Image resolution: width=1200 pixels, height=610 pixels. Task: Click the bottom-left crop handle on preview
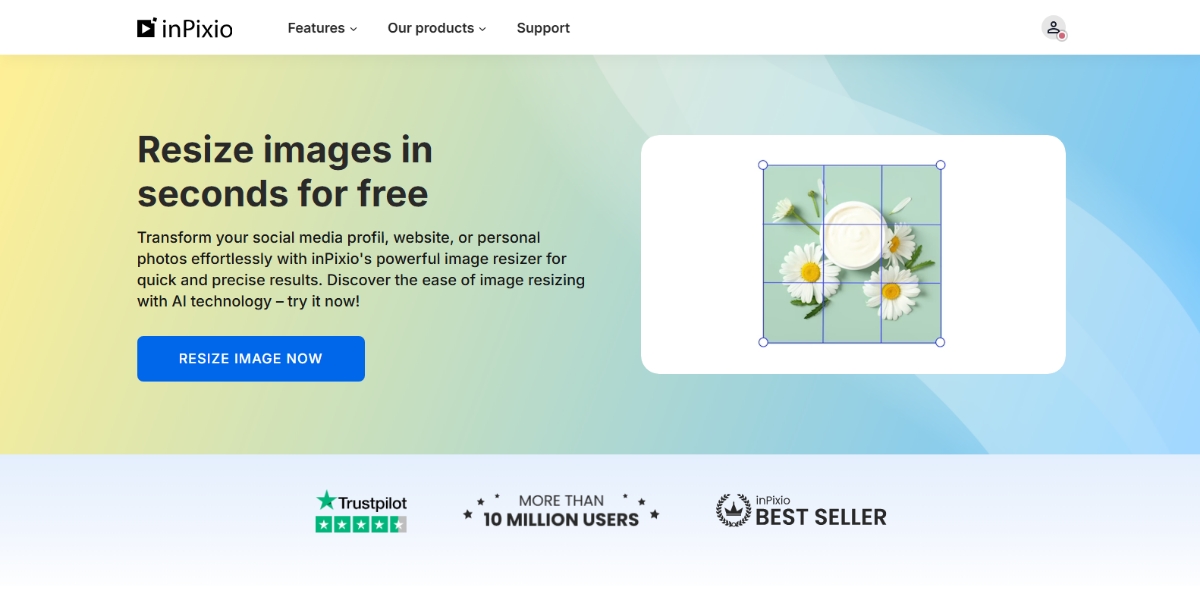[763, 342]
